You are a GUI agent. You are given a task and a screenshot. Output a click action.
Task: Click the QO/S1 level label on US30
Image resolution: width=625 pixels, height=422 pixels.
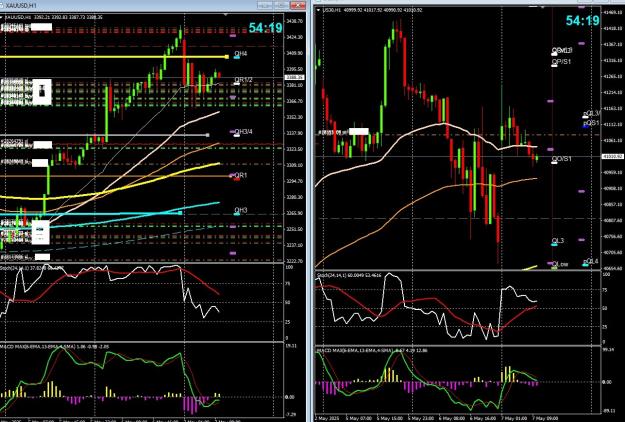562,159
